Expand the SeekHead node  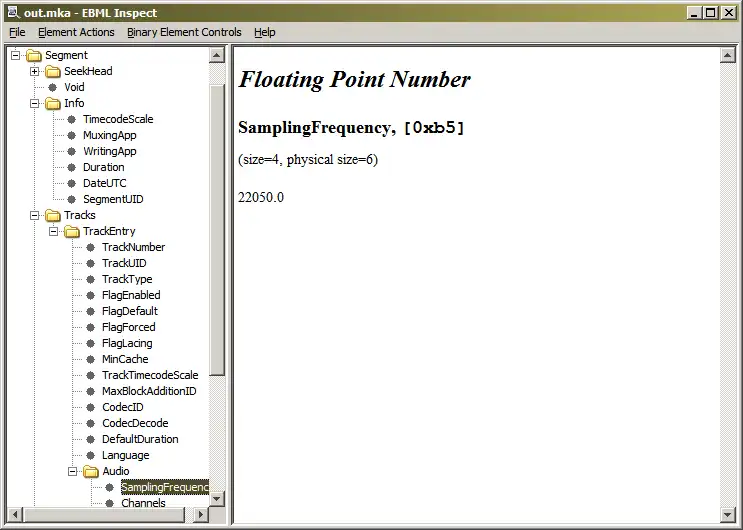[x=35, y=72]
